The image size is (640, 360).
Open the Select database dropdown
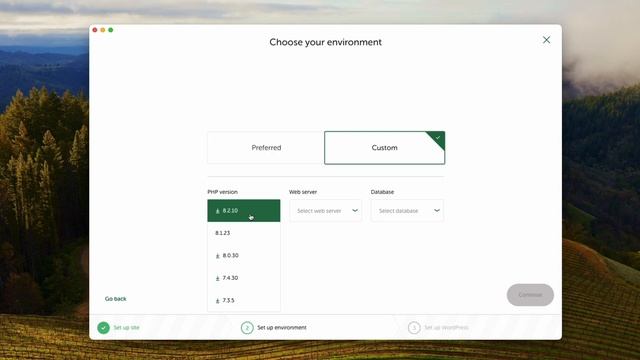pos(407,211)
